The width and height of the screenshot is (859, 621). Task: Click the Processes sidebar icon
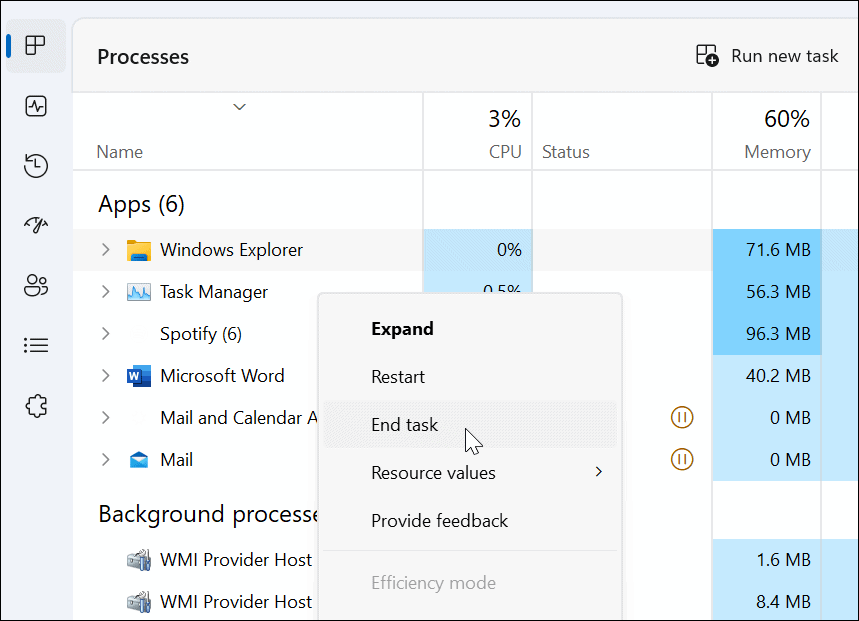pyautogui.click(x=35, y=45)
